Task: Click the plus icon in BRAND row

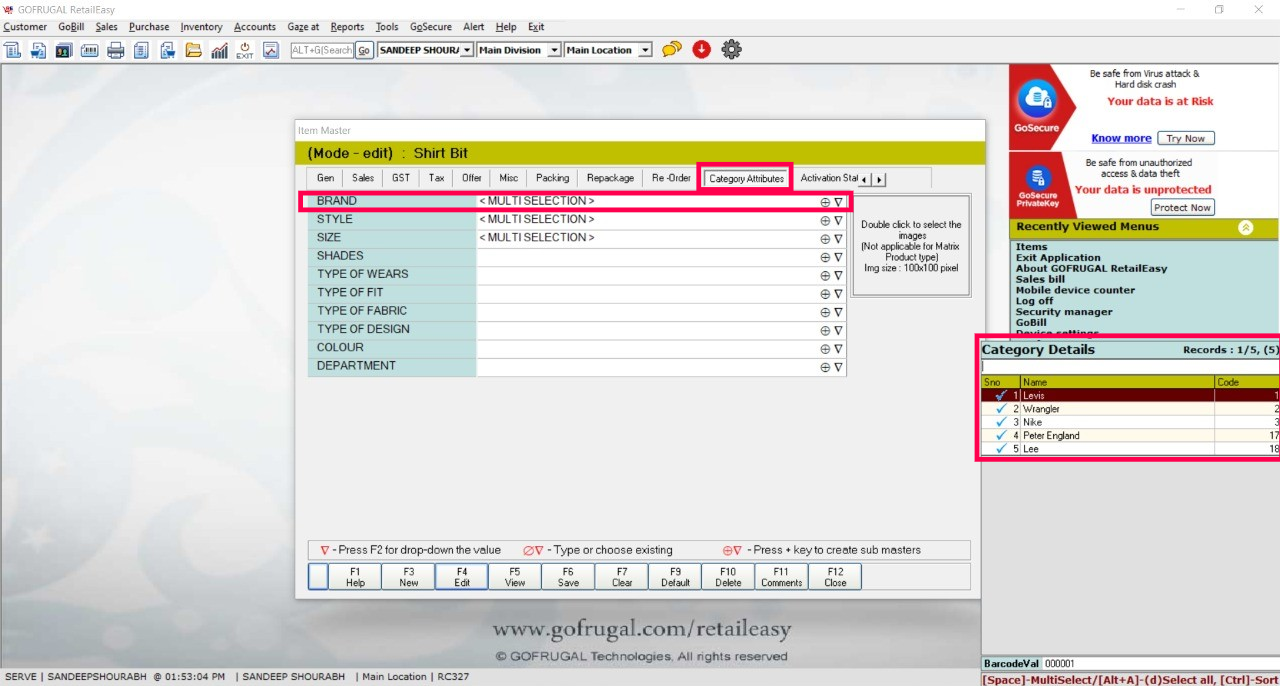Action: (x=825, y=202)
